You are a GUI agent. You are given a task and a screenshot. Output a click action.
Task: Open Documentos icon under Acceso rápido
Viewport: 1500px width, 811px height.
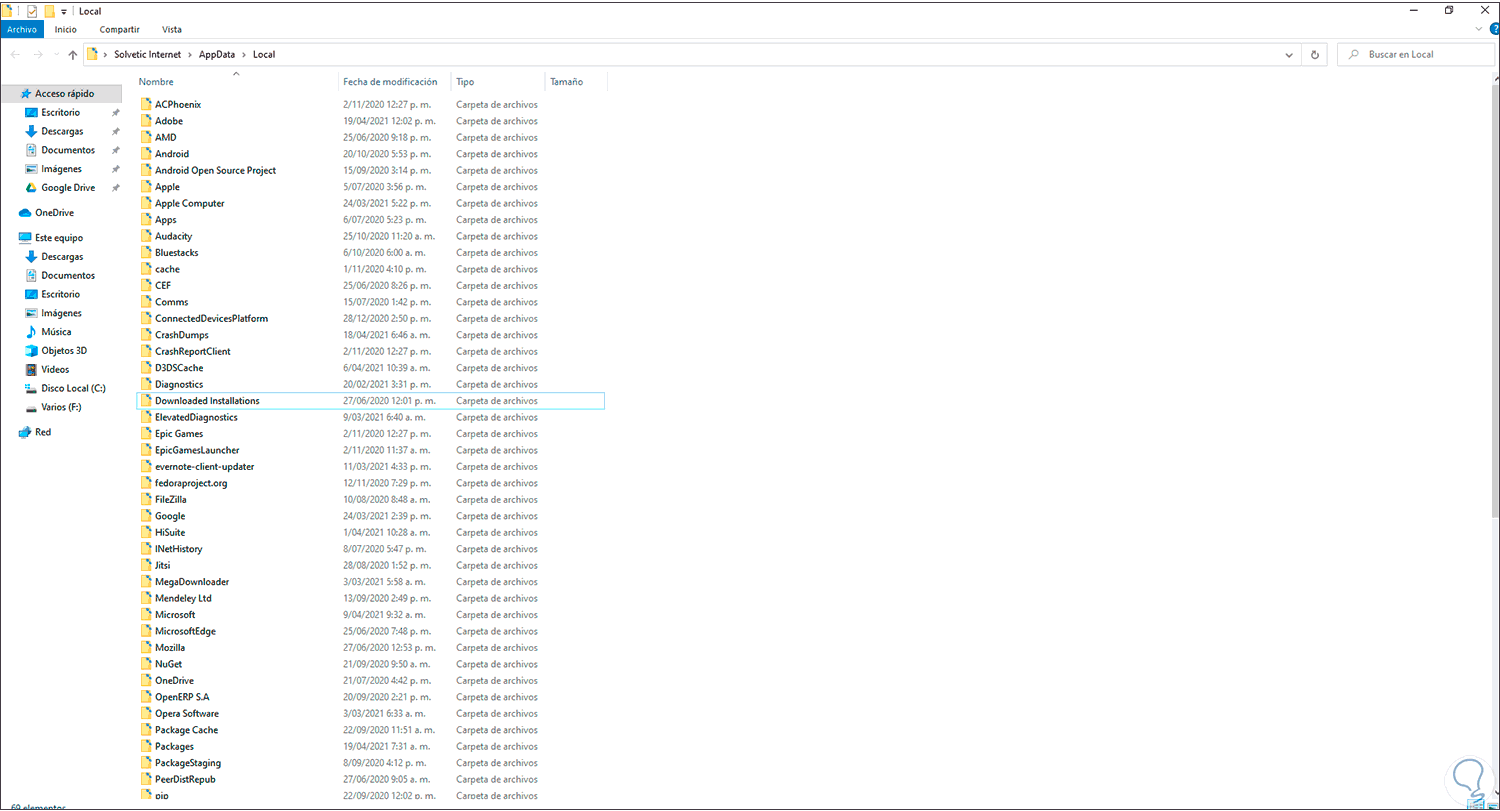click(31, 150)
